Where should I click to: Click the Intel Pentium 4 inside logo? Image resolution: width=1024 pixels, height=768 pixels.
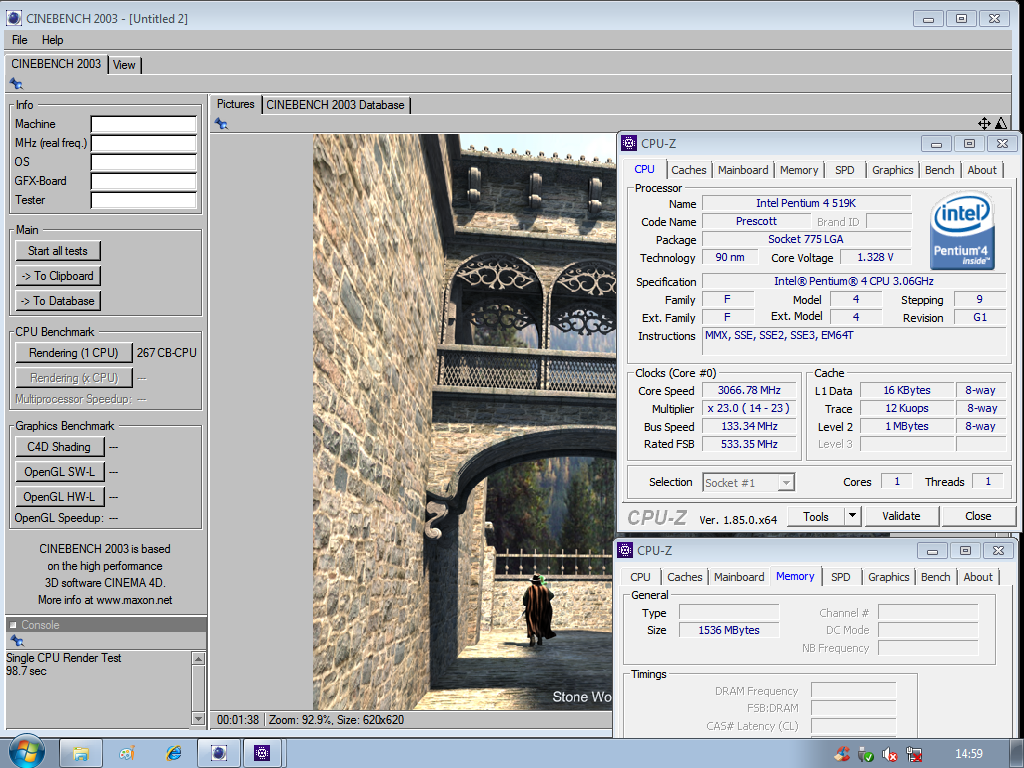(961, 230)
